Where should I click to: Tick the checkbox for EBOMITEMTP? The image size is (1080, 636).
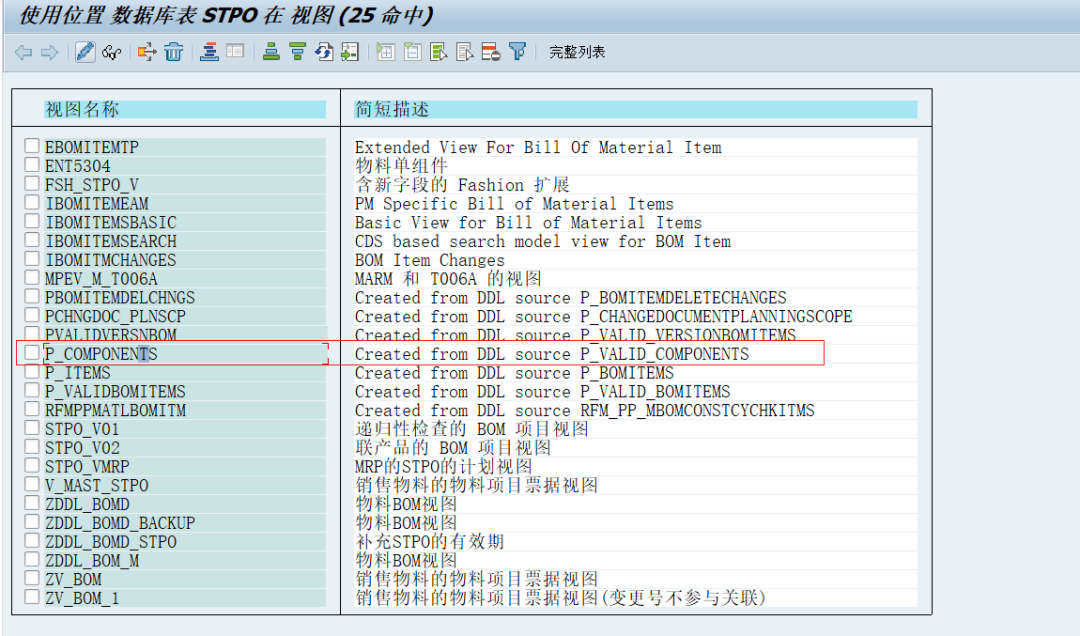pos(32,145)
